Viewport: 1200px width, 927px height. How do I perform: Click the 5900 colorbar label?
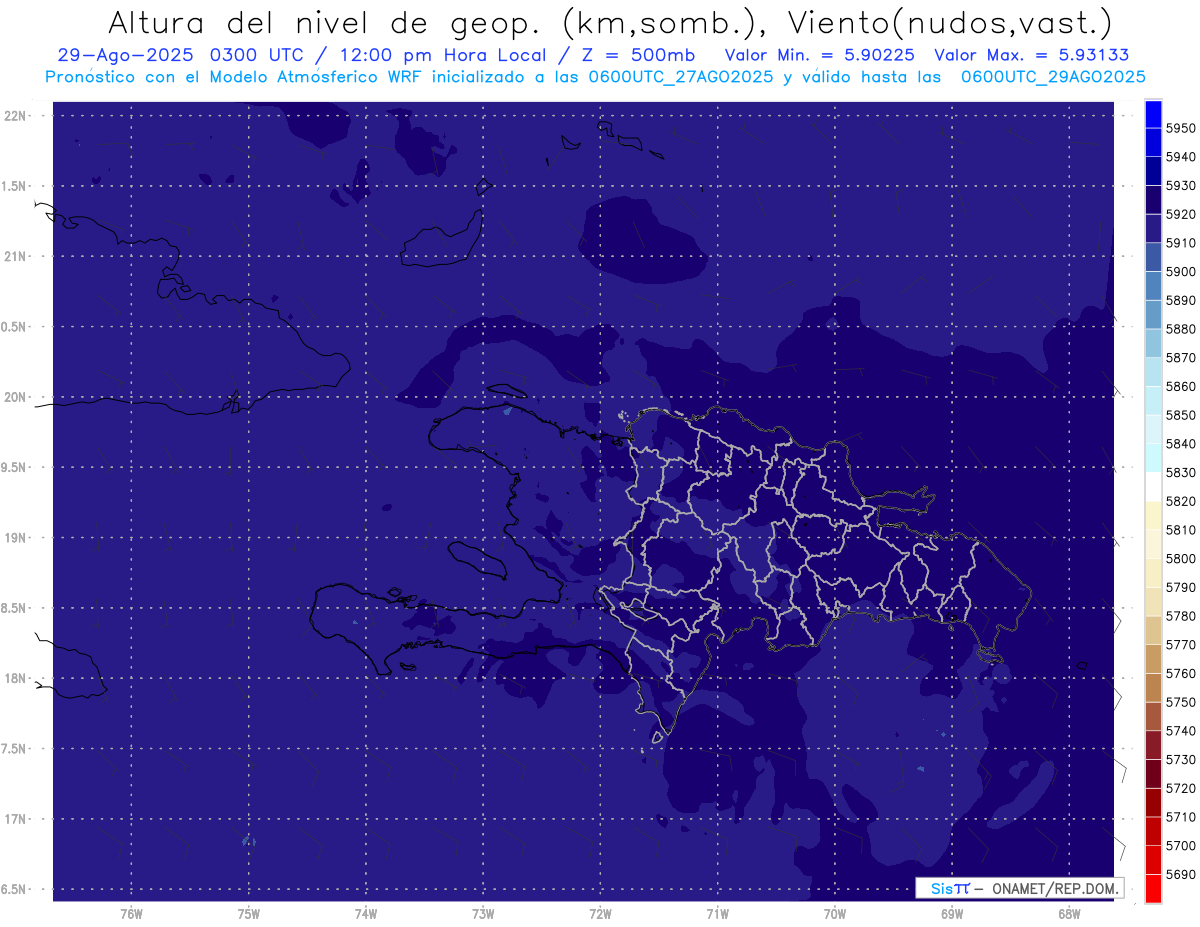(1181, 272)
